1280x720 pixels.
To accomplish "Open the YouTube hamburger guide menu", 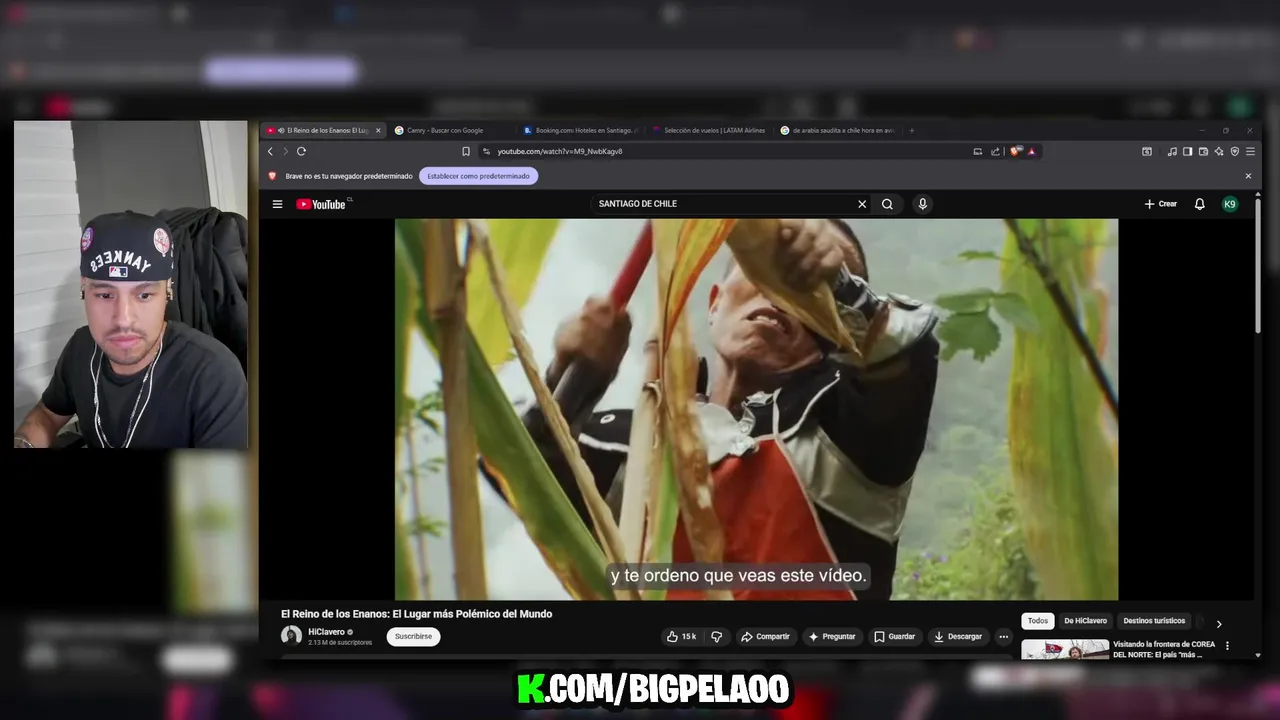I will point(277,204).
